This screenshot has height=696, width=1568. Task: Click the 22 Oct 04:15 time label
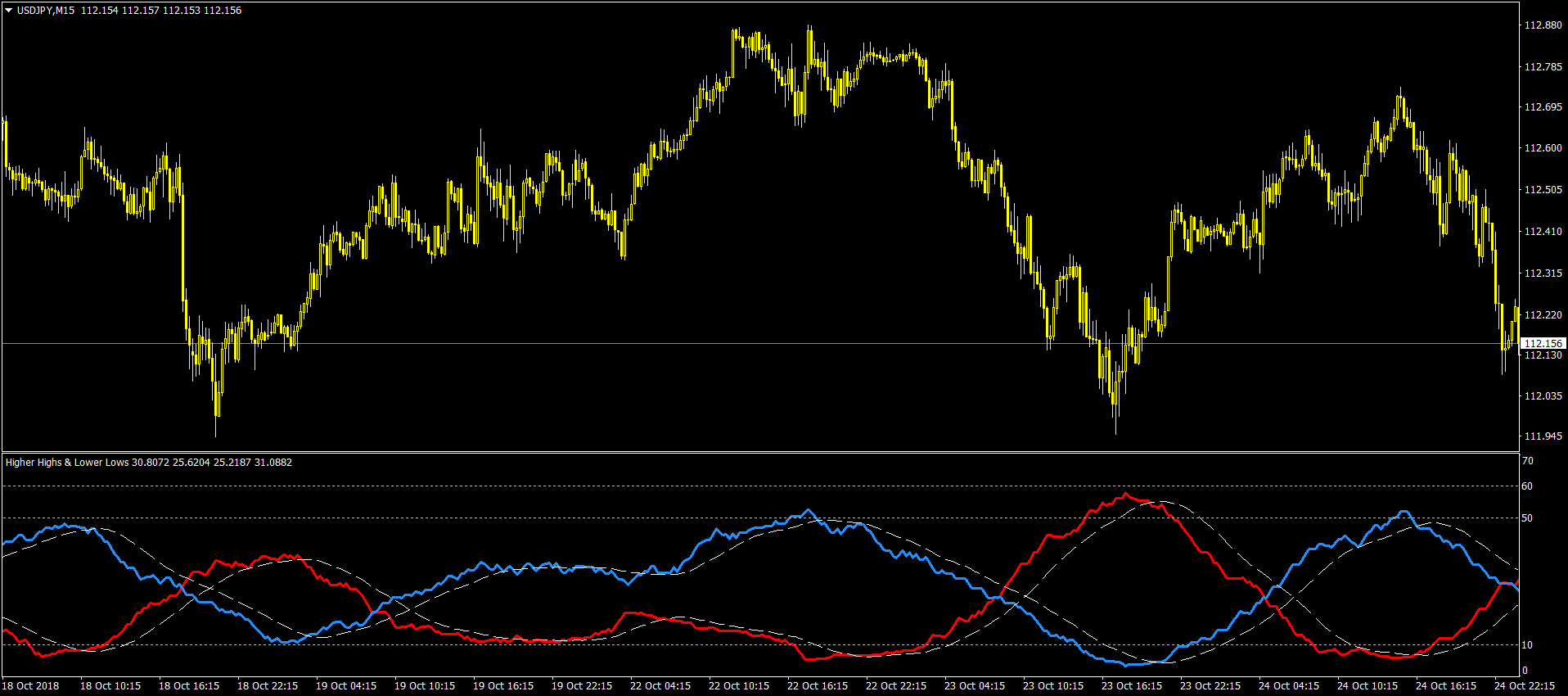click(x=660, y=686)
